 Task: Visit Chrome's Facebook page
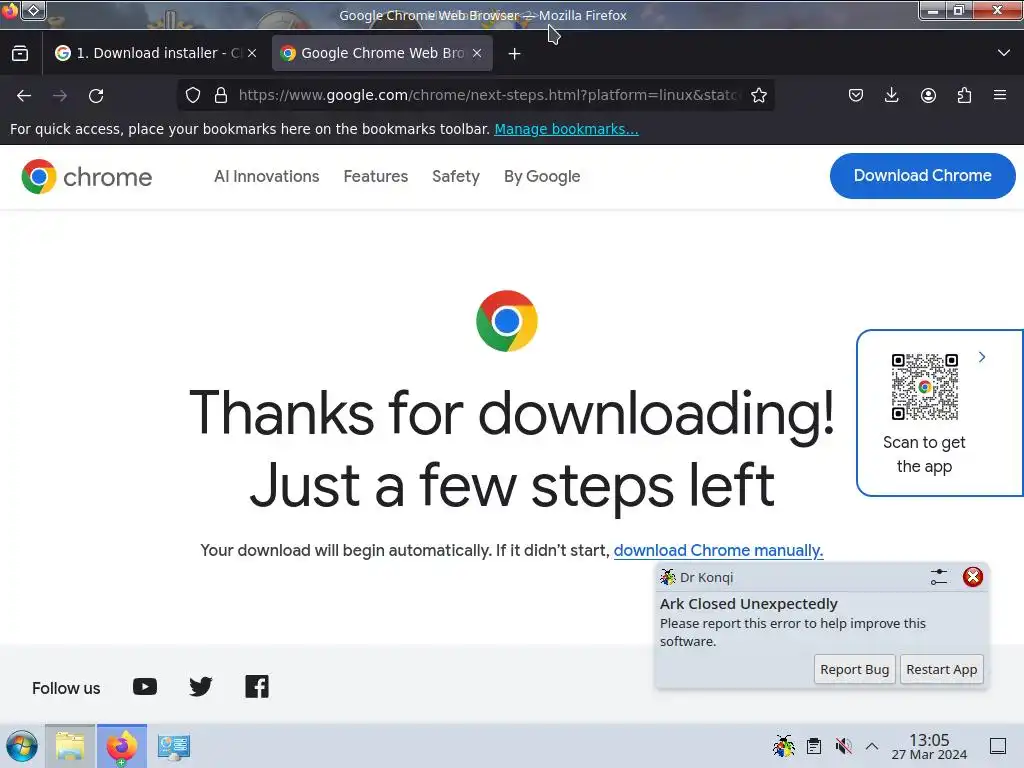click(257, 686)
